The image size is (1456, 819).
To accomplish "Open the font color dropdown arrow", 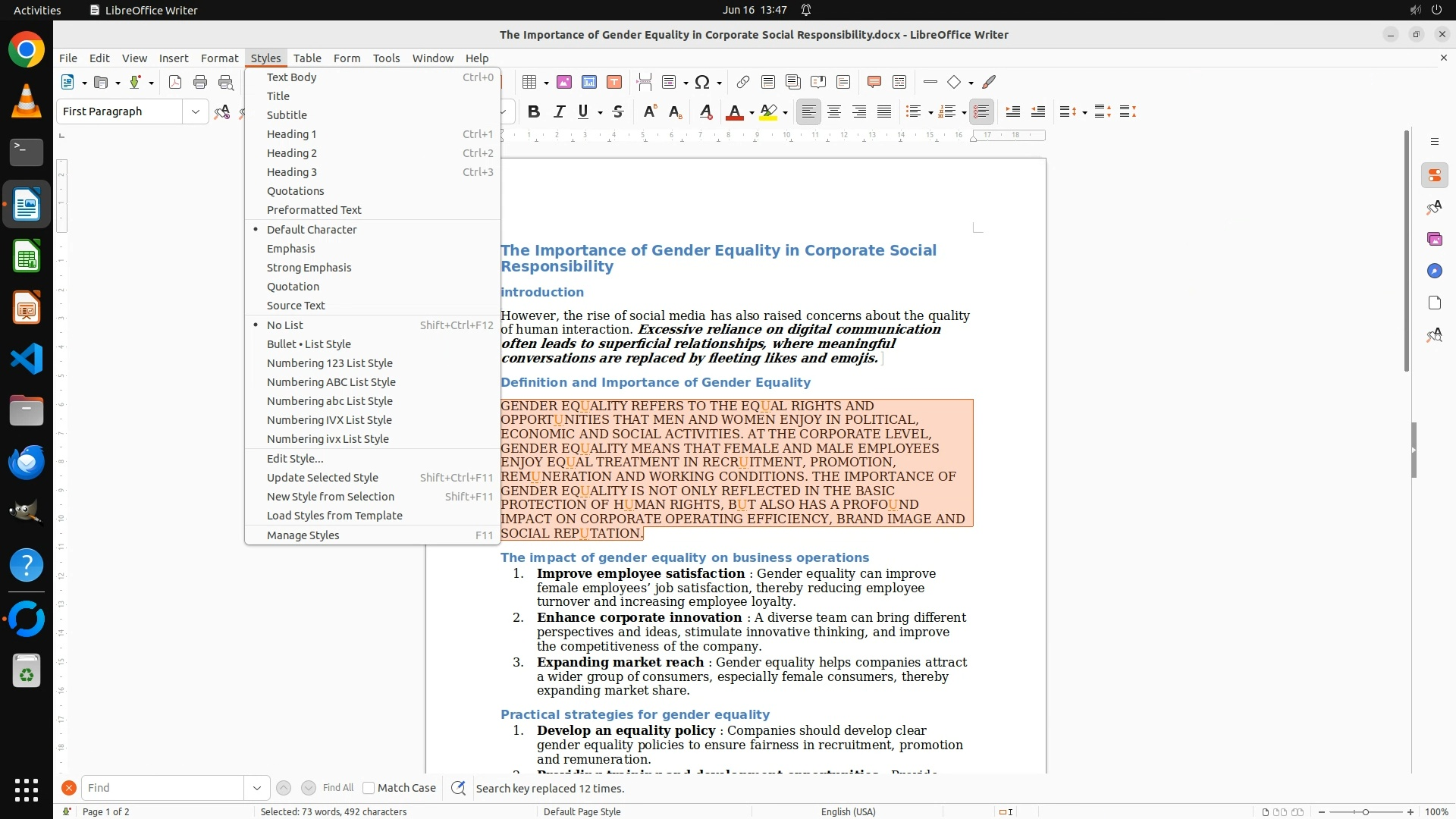I will [x=752, y=112].
